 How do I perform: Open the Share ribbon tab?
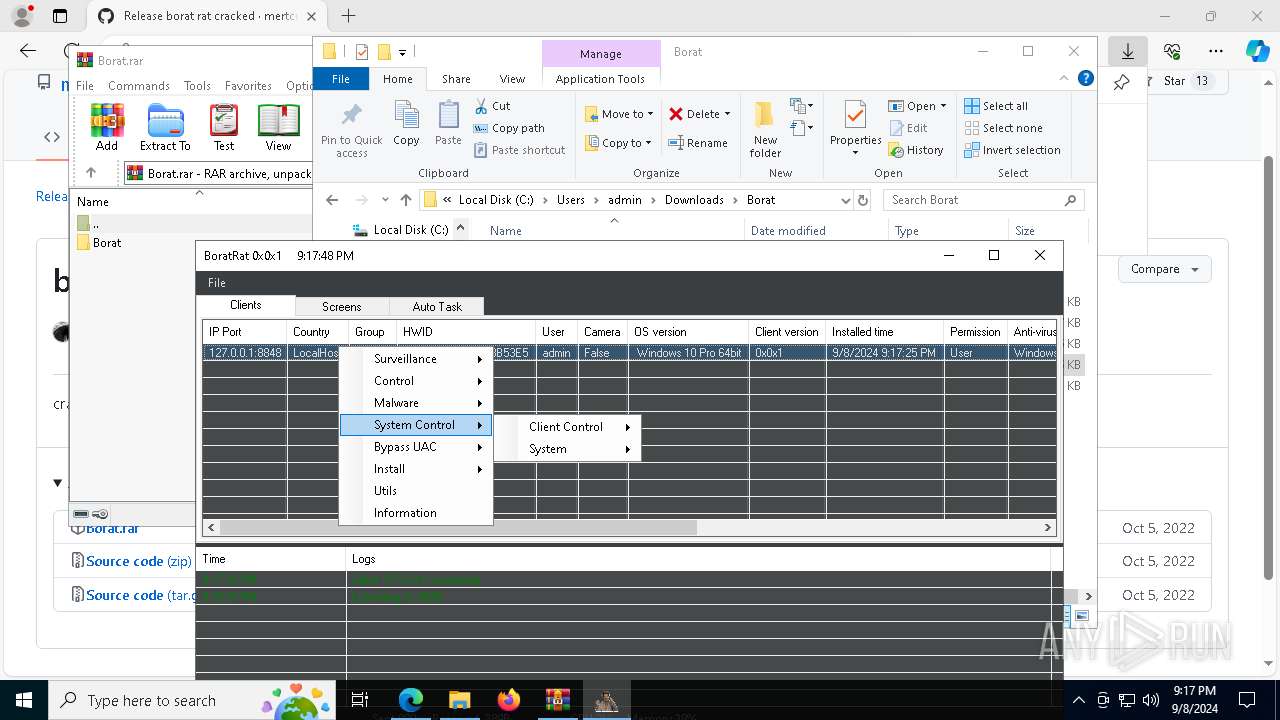[x=456, y=79]
